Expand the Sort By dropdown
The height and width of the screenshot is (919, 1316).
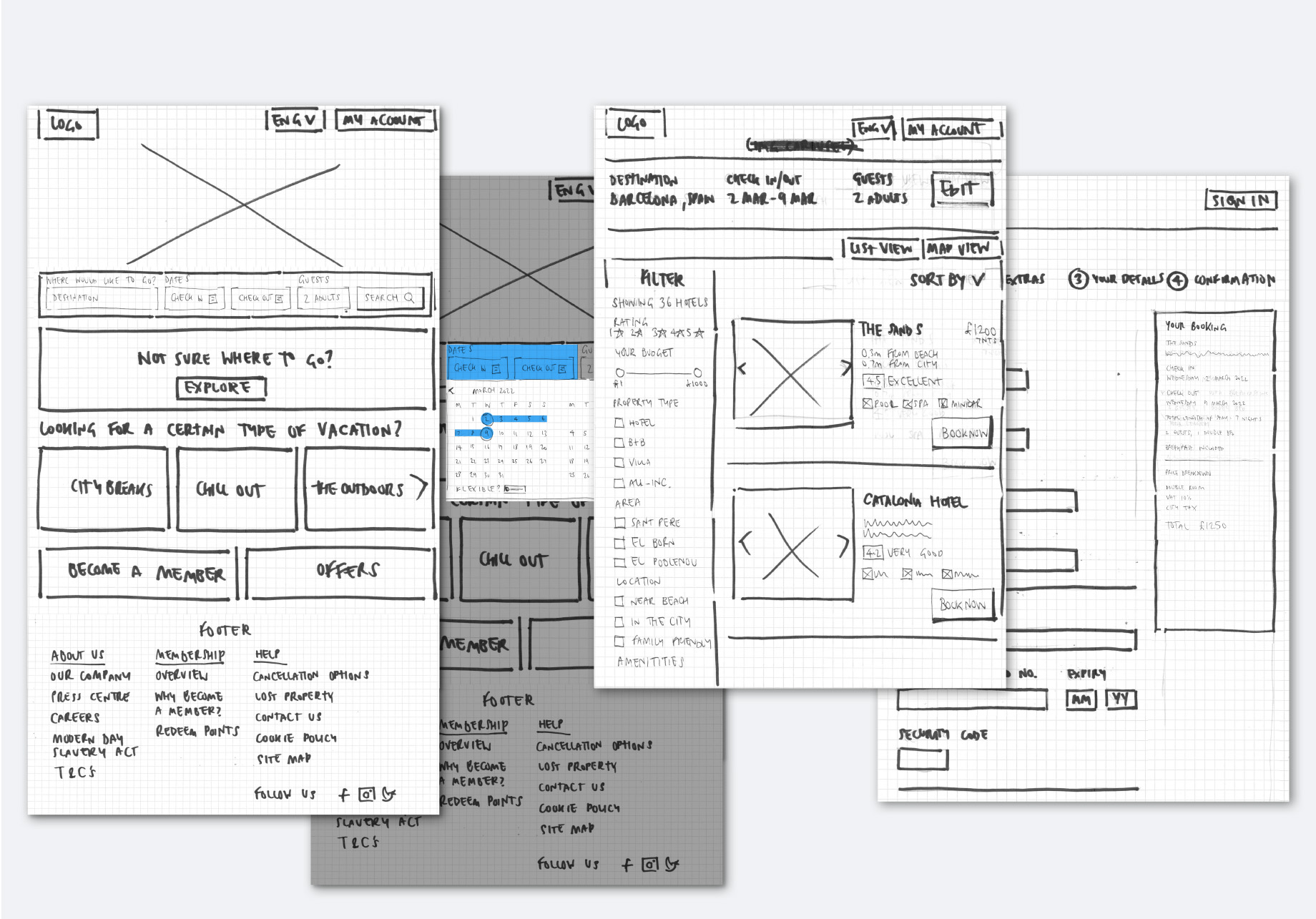click(948, 280)
